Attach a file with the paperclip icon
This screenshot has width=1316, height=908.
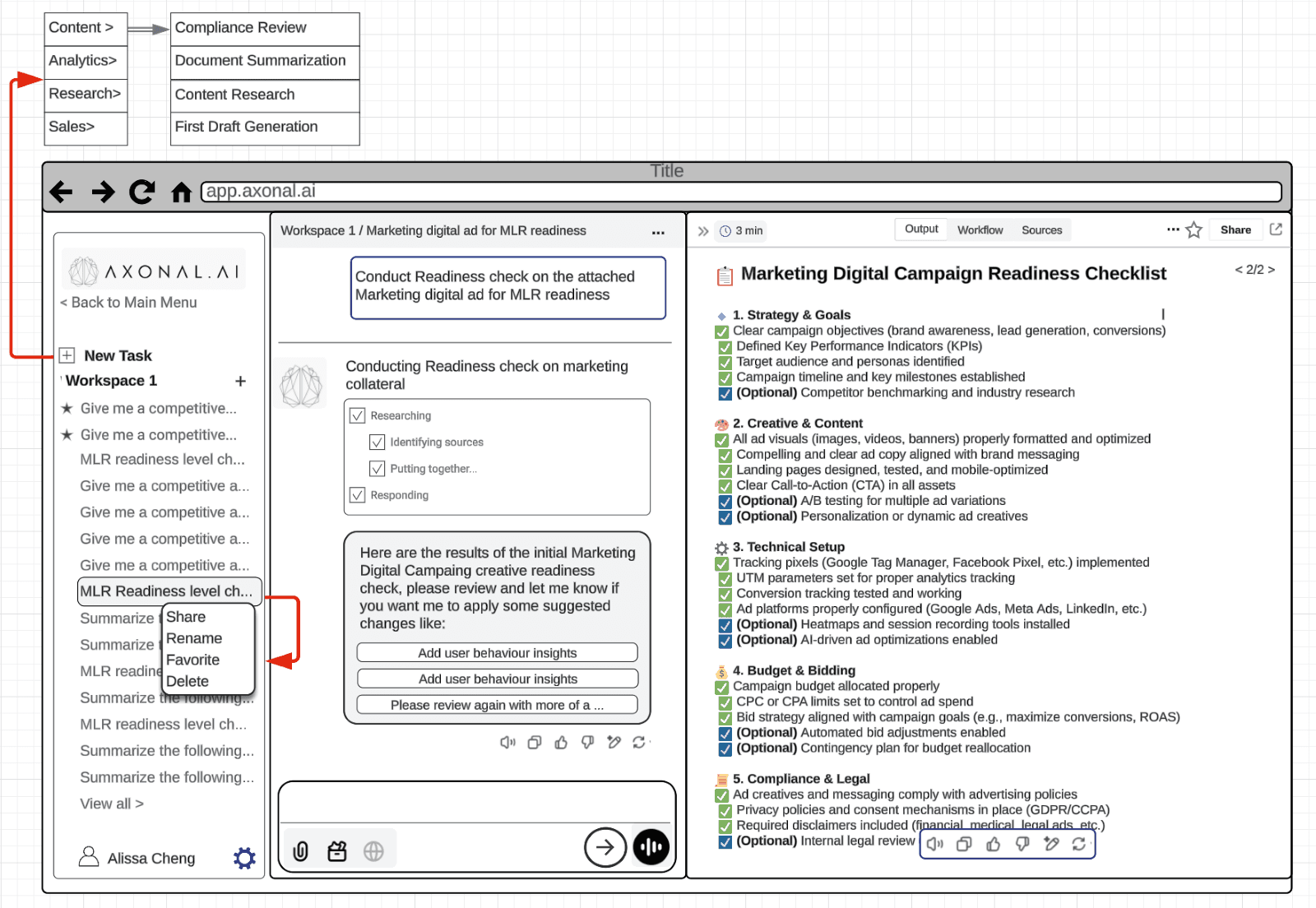pyautogui.click(x=300, y=851)
